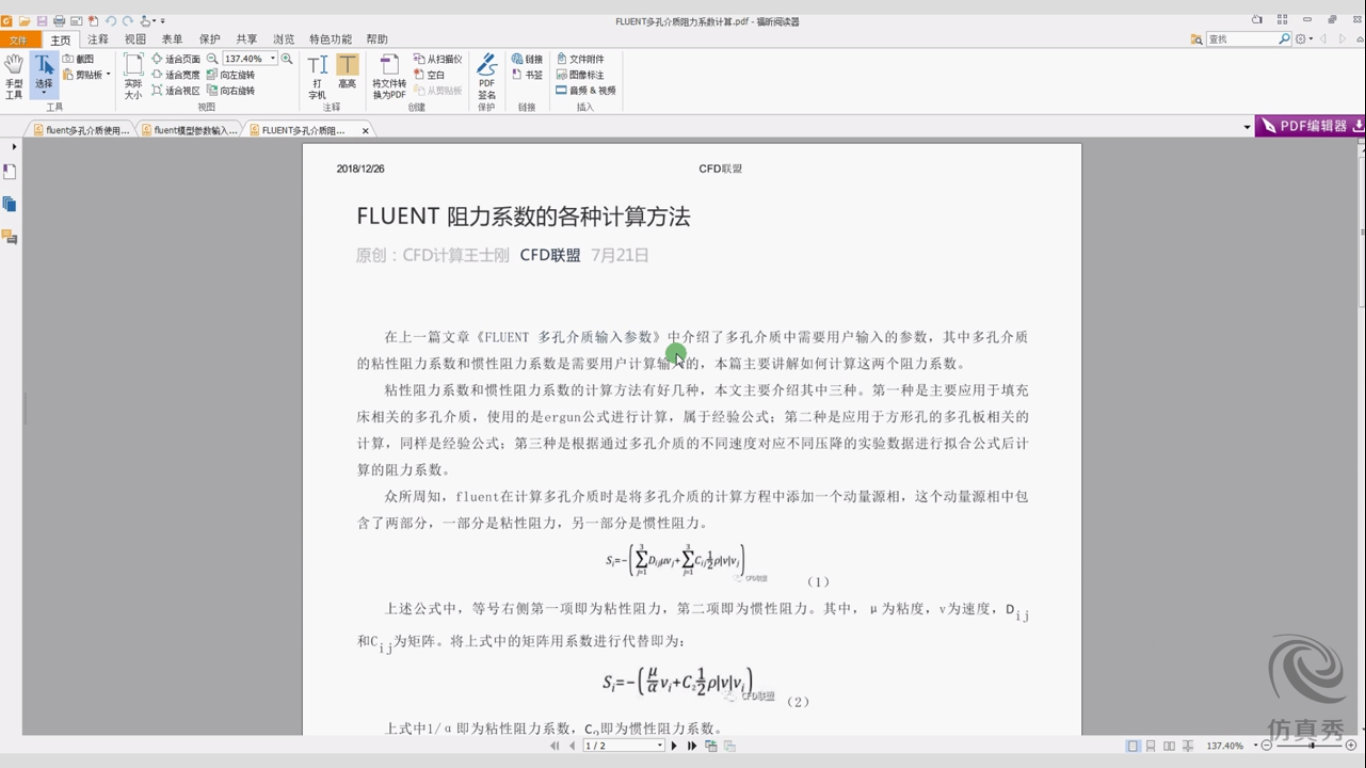This screenshot has width=1366, height=768.
Task: Go to first page in status bar
Action: coord(555,746)
